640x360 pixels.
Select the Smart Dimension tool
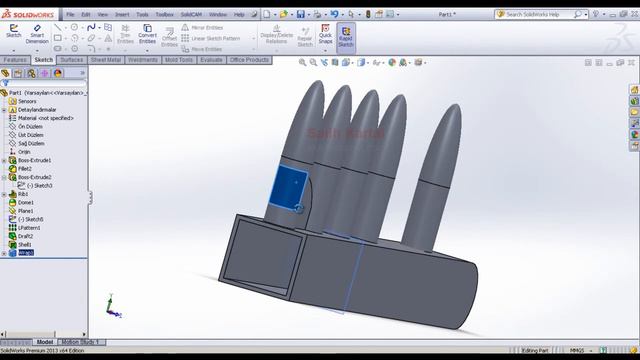37,33
